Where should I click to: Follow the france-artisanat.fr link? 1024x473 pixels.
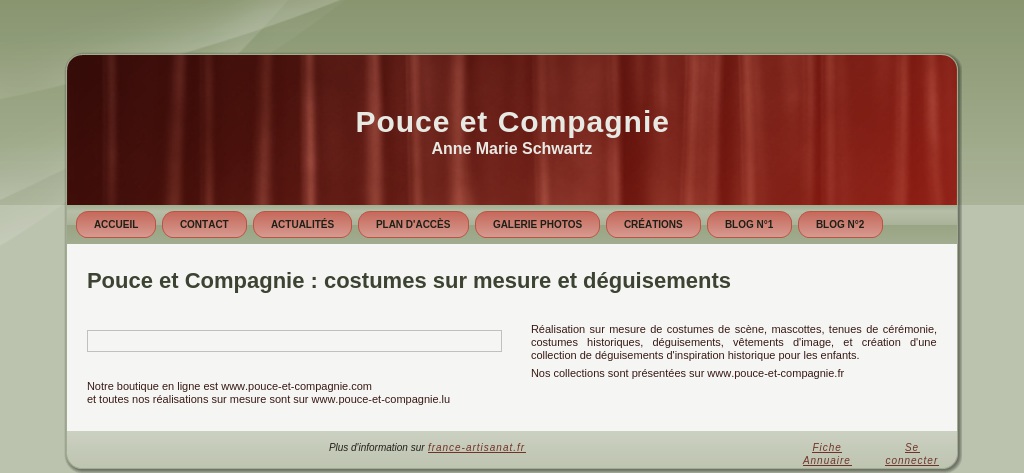pos(477,448)
